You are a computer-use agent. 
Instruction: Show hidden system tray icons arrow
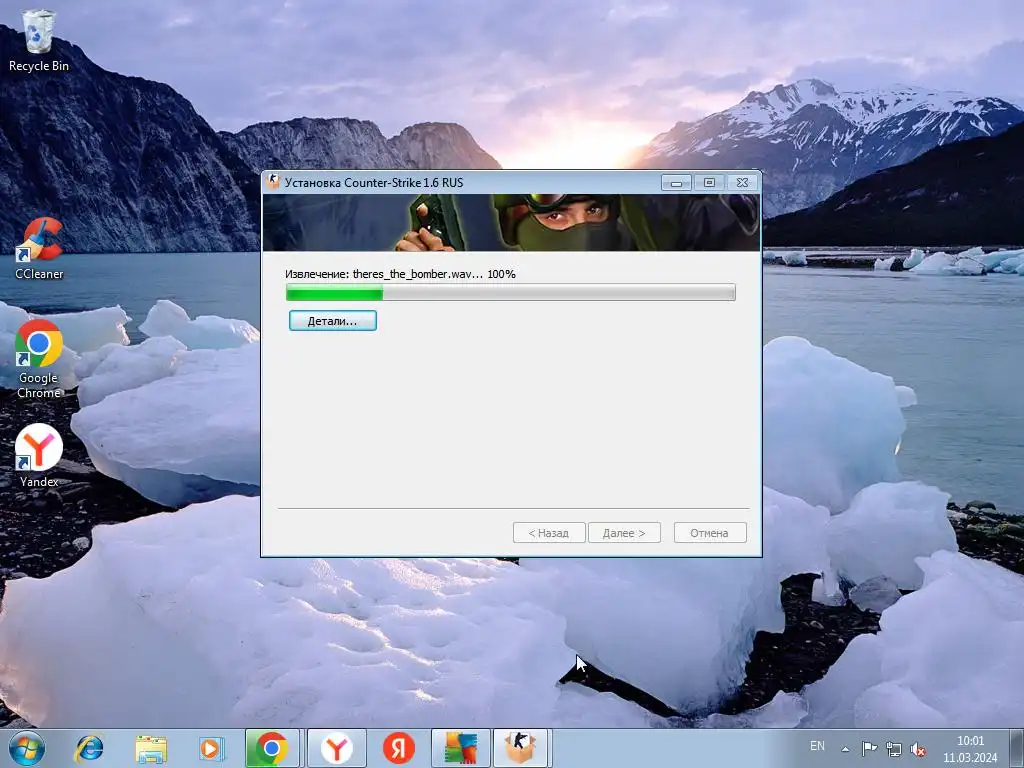[x=845, y=749]
